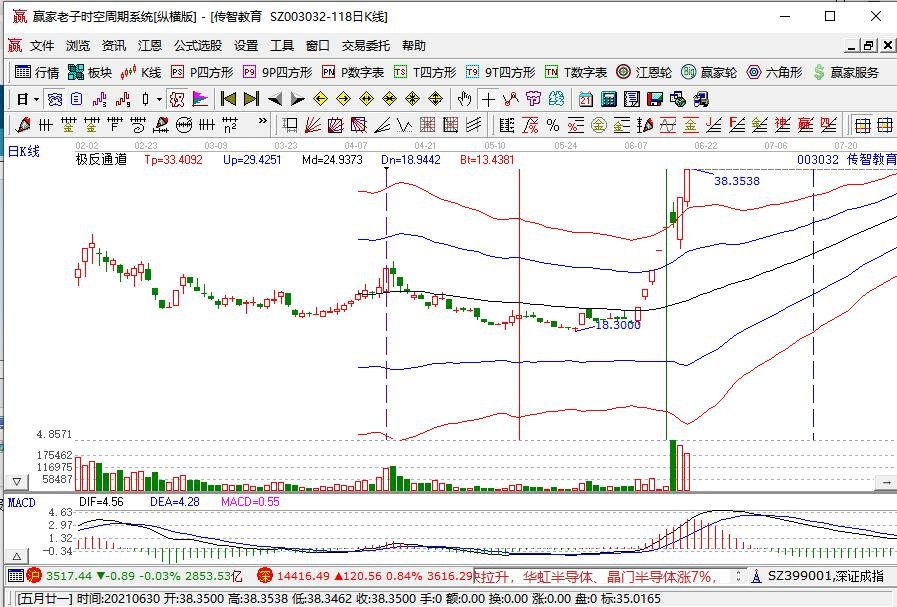Click the pink flag icon

pos(200,100)
